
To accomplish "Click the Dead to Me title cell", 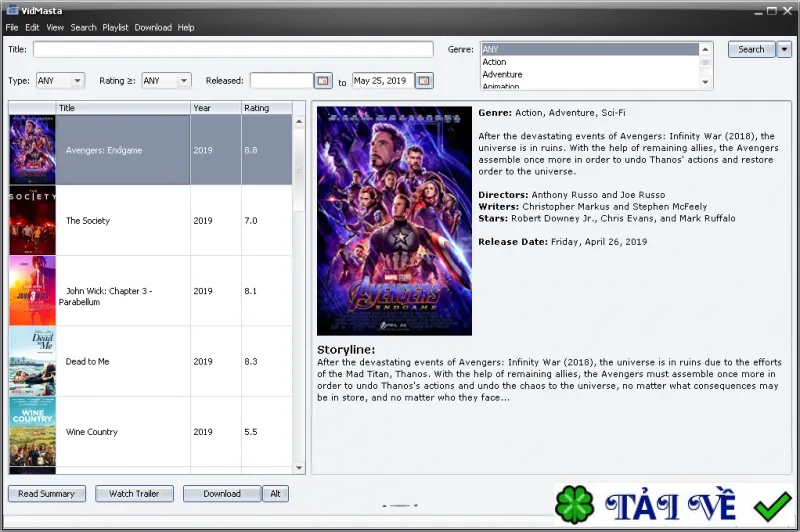I will click(123, 361).
